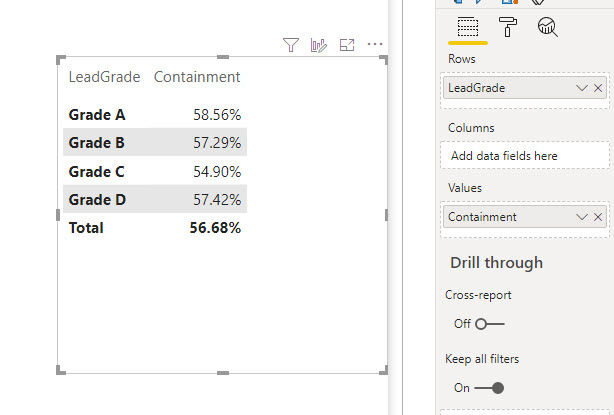The width and height of the screenshot is (614, 415).
Task: Sort by the LeadGrade column header
Action: pyautogui.click(x=104, y=77)
